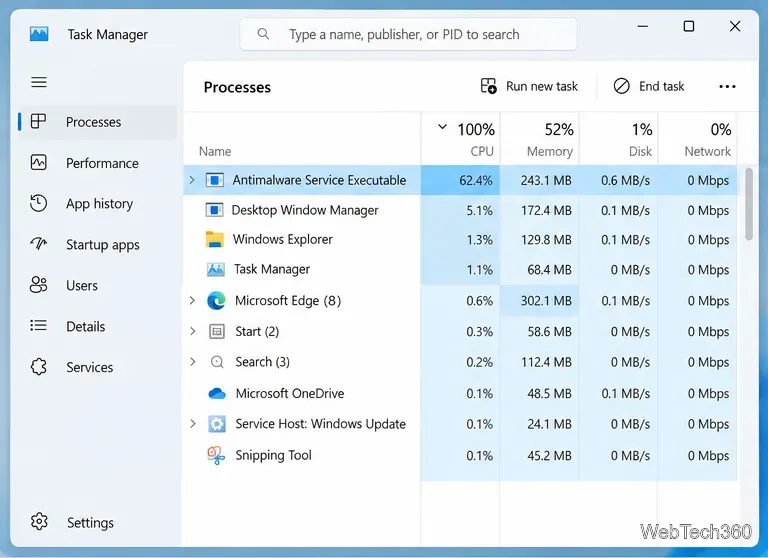
Task: Open Startup apps gauge icon
Action: [38, 244]
